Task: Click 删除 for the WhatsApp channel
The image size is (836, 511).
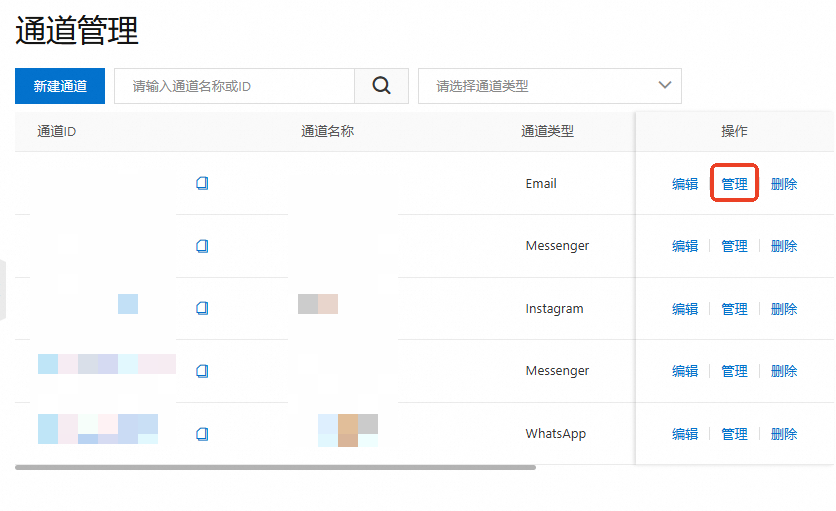Action: [x=784, y=434]
